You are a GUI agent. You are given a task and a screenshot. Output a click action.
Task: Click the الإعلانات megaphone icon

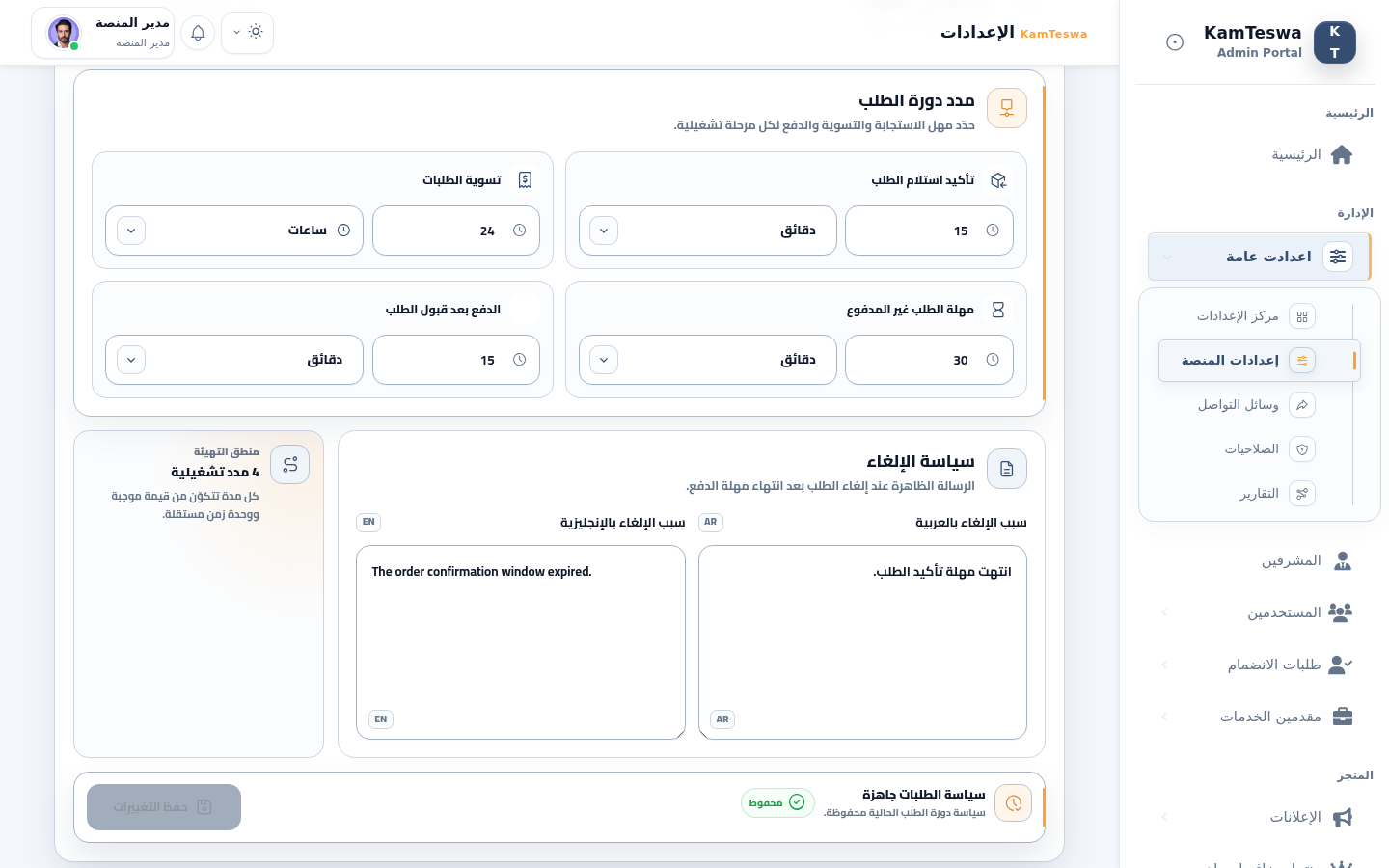(1342, 818)
